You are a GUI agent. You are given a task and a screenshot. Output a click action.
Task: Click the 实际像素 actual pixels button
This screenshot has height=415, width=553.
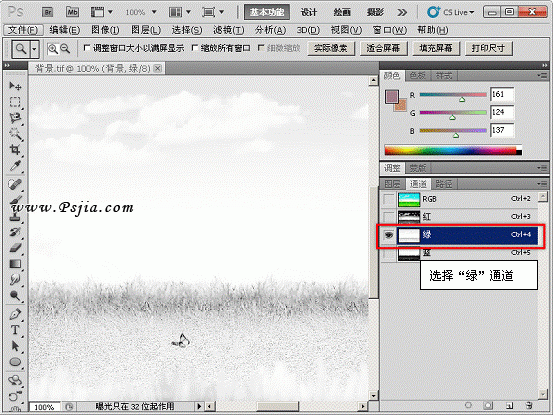tap(330, 48)
